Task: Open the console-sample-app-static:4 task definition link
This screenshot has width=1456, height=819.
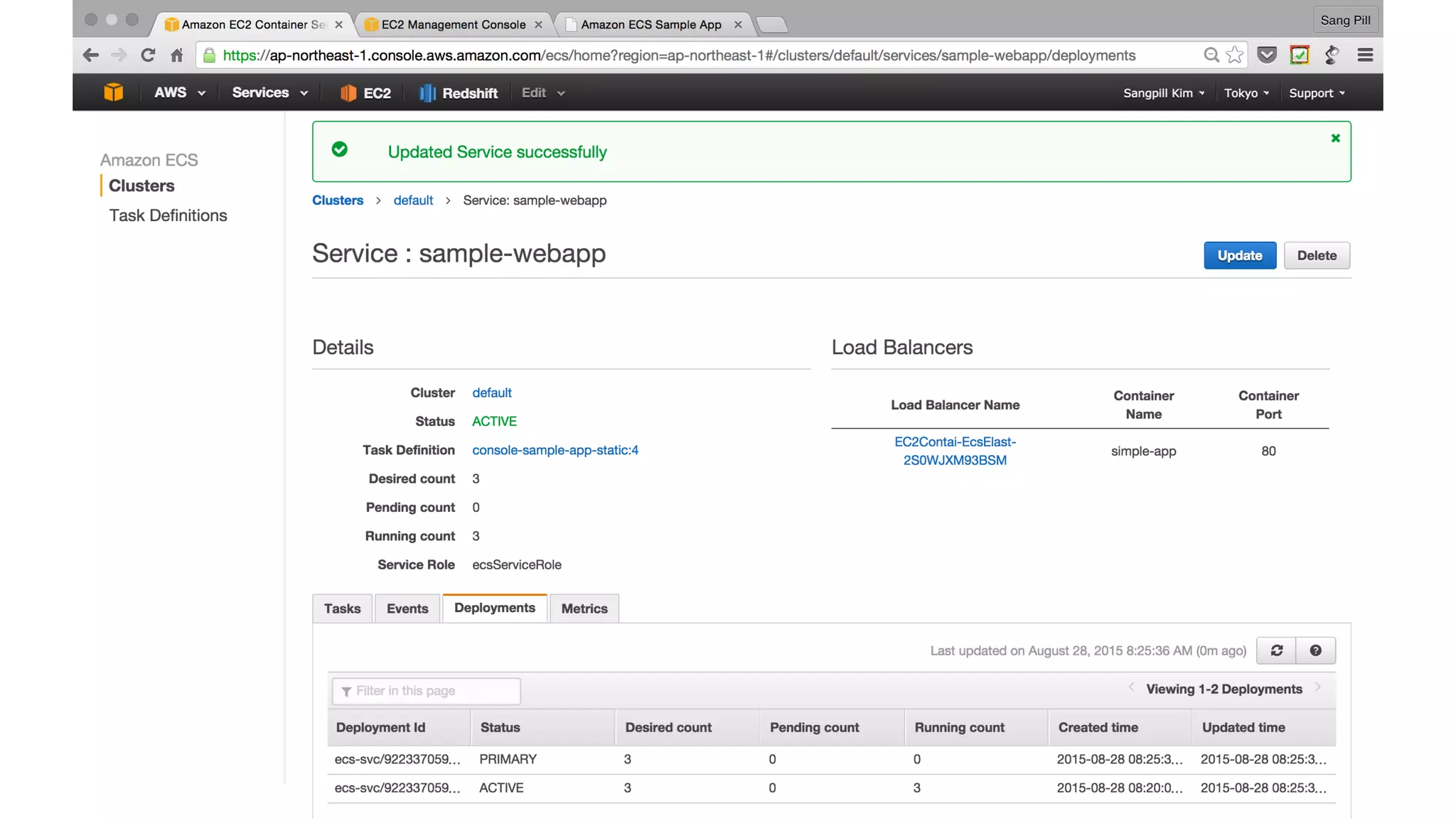Action: pyautogui.click(x=555, y=450)
